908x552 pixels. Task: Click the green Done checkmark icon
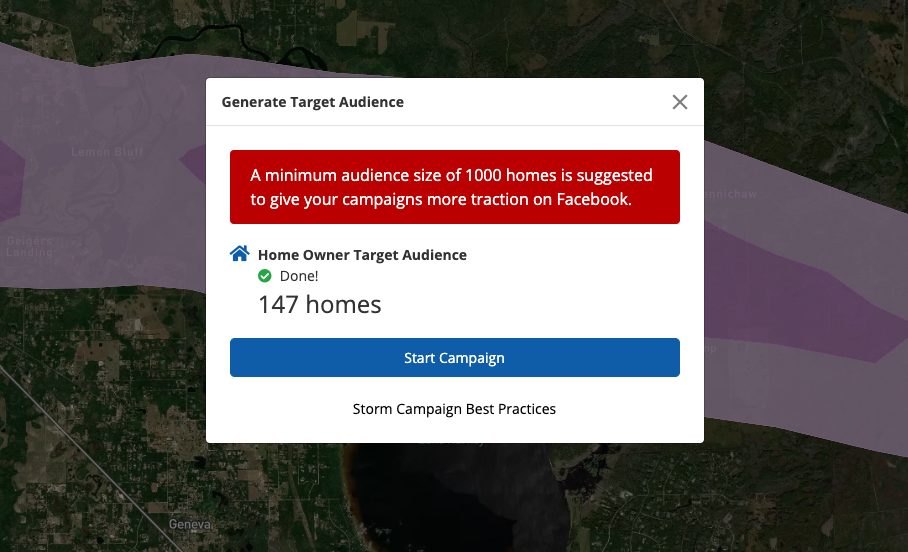pos(265,276)
